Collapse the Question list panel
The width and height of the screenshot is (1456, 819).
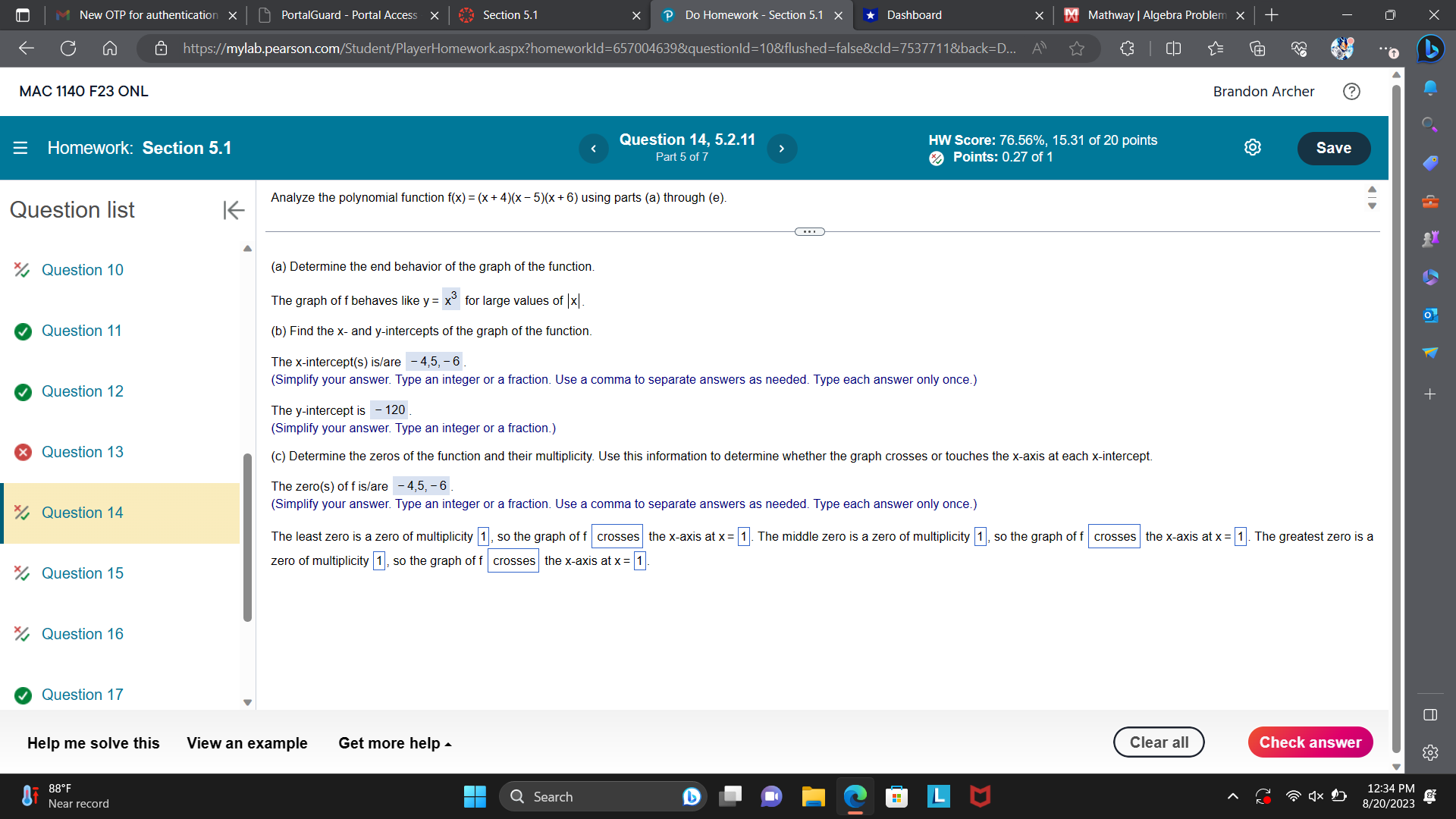click(234, 210)
